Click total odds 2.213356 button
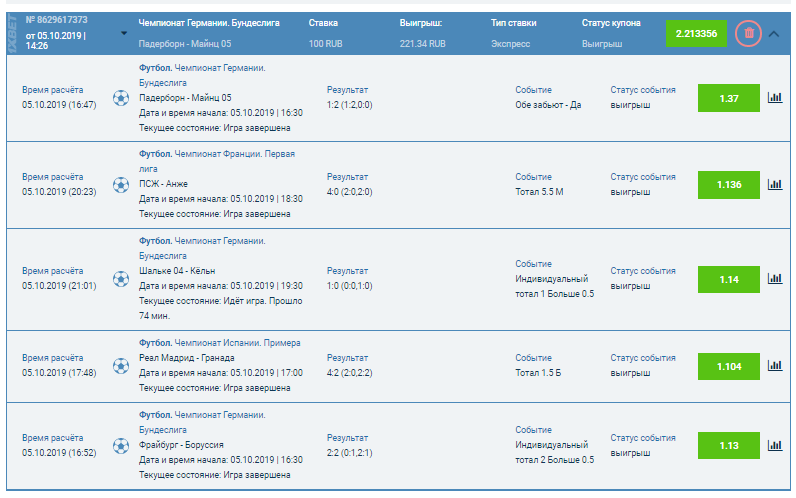The height and width of the screenshot is (498, 796). click(x=696, y=33)
